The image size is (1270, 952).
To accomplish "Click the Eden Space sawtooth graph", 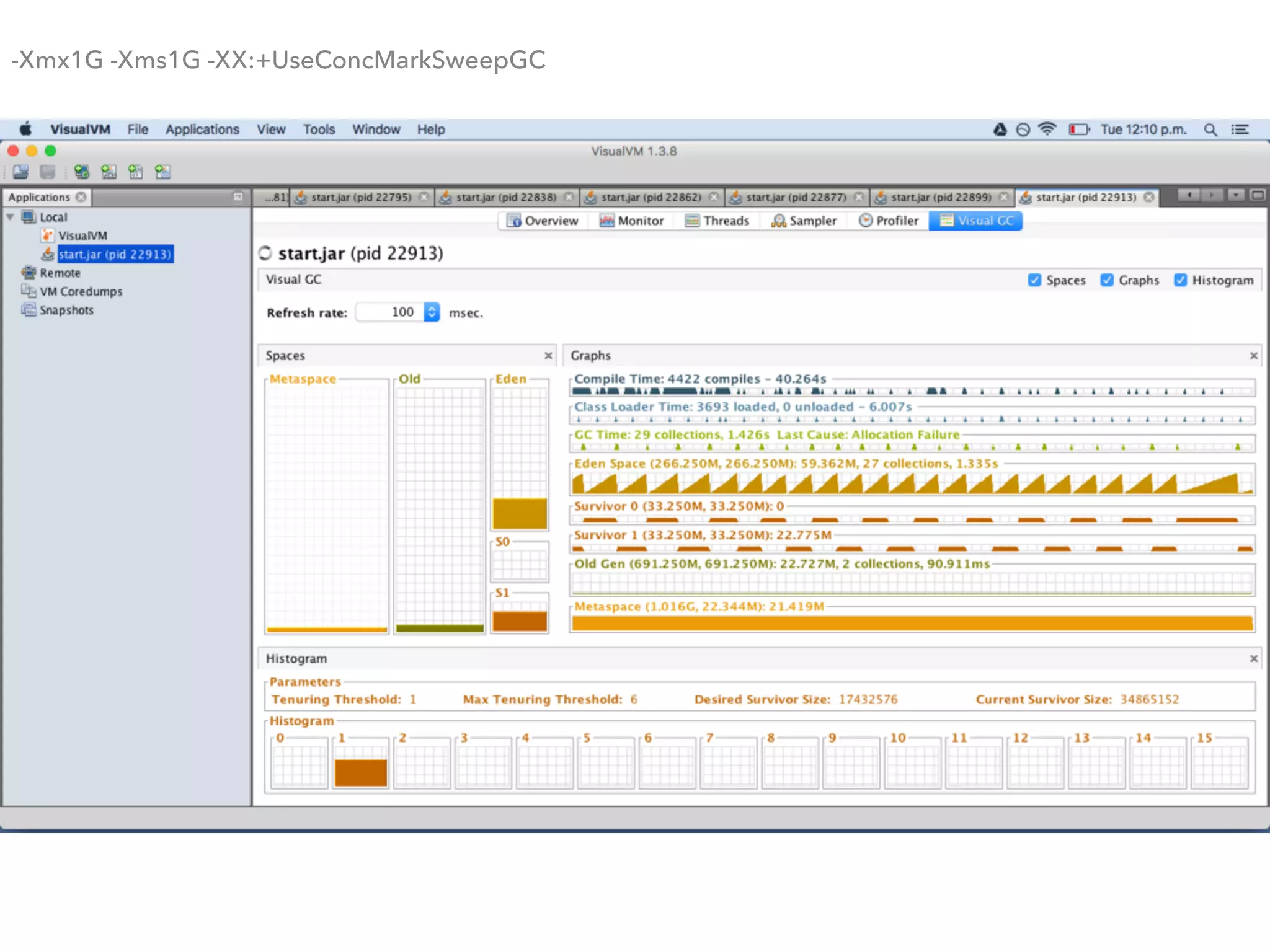I will pyautogui.click(x=912, y=483).
